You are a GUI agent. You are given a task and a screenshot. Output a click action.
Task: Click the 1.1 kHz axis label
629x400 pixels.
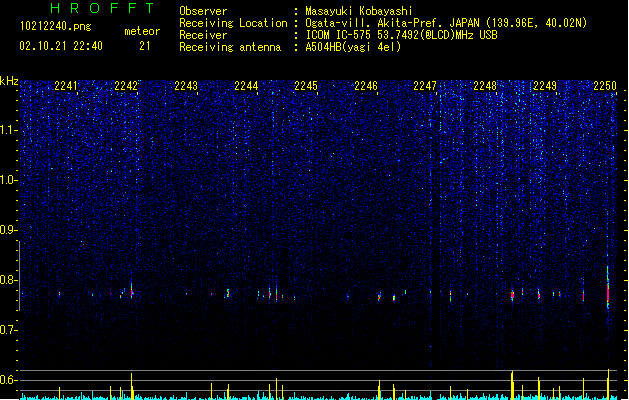tap(8, 130)
